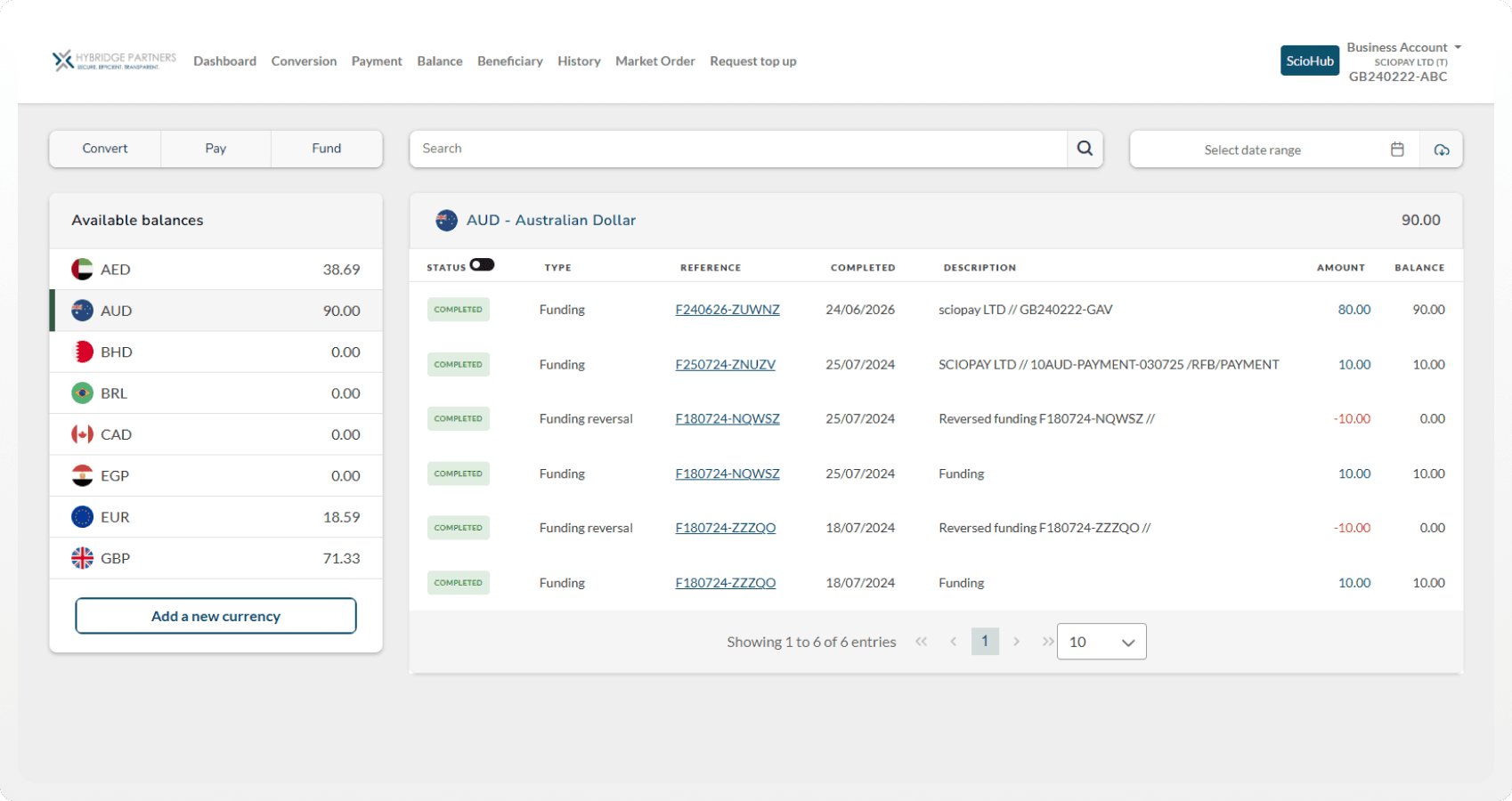This screenshot has width=1512, height=801.
Task: Click the GBP UK flag icon
Action: pyautogui.click(x=82, y=558)
